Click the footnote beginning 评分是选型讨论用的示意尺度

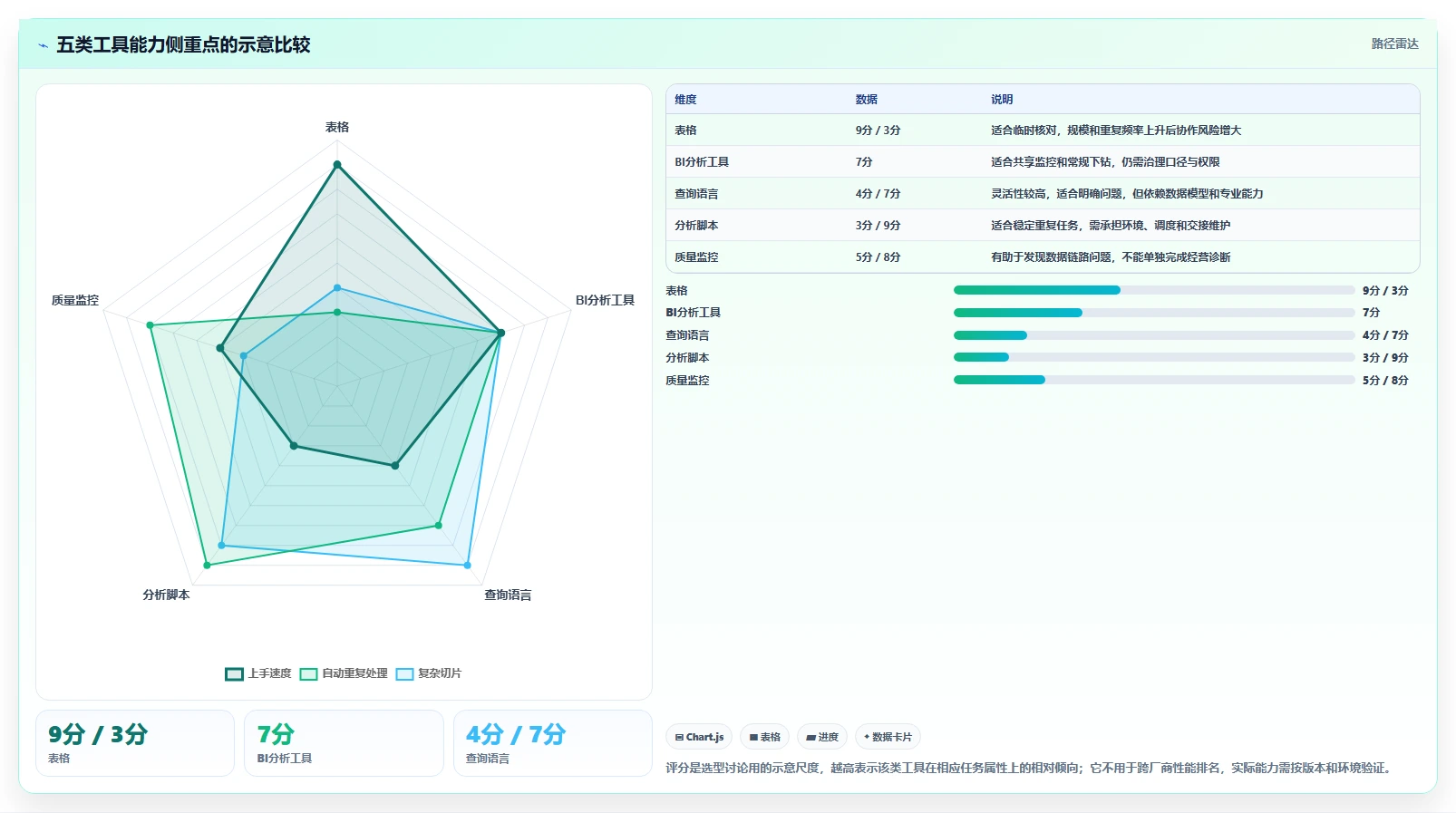click(x=1029, y=768)
